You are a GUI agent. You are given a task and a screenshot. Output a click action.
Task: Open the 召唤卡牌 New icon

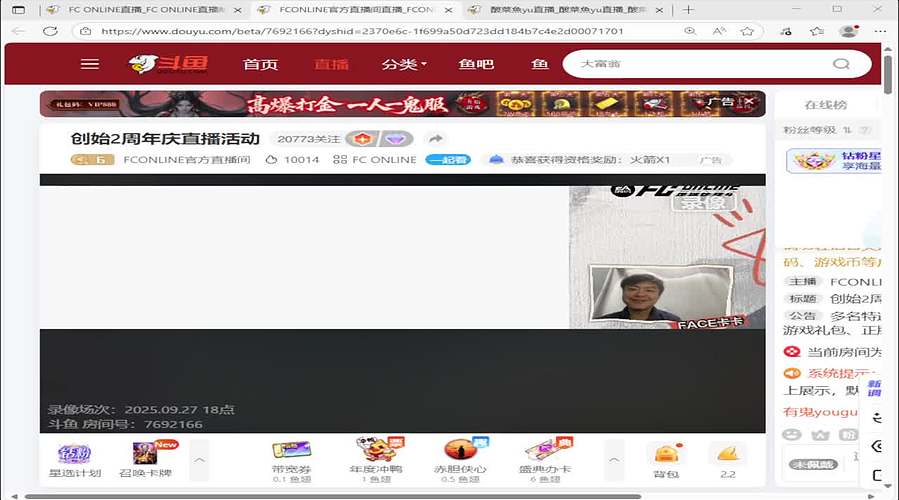coord(145,460)
